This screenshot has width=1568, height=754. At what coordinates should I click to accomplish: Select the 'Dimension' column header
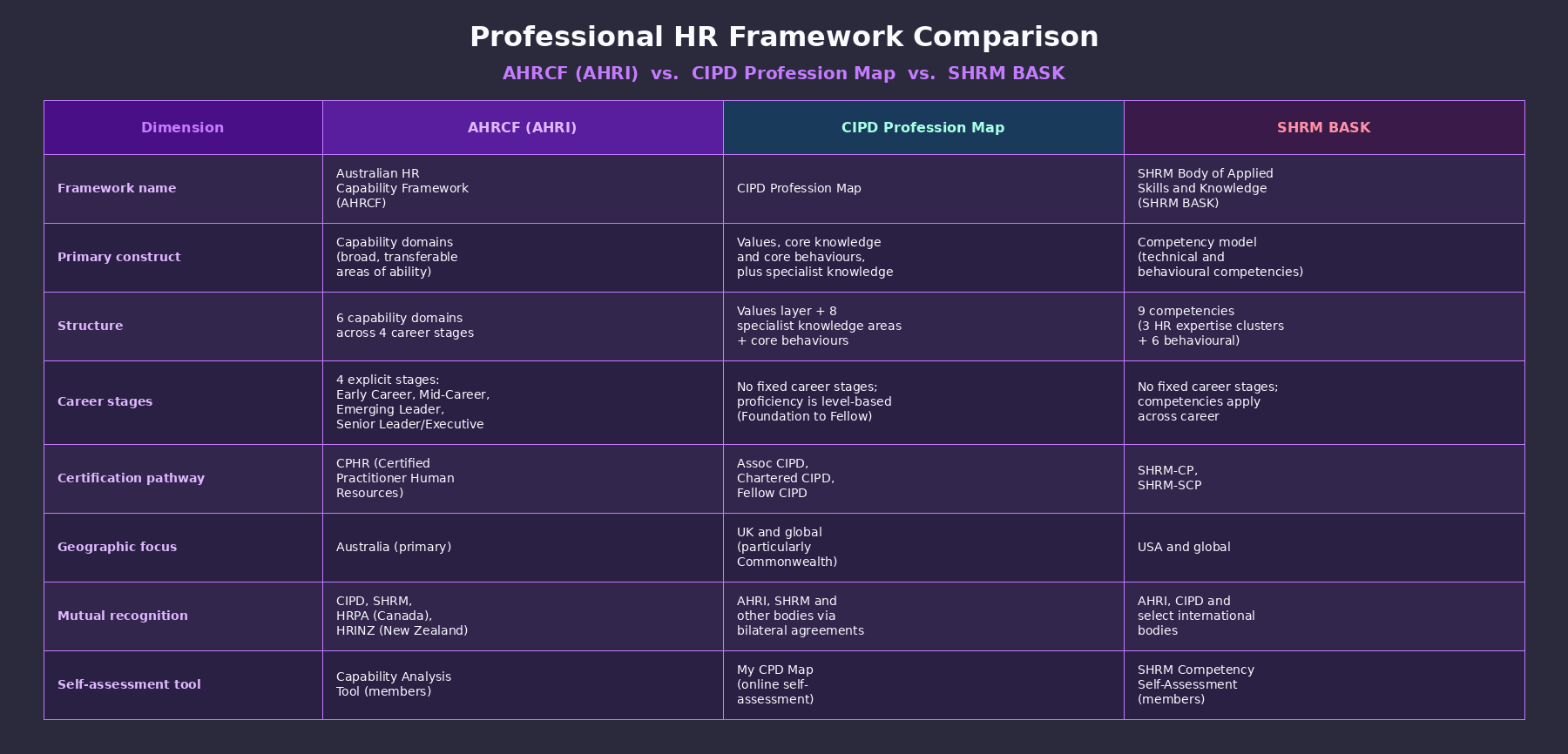pos(183,128)
